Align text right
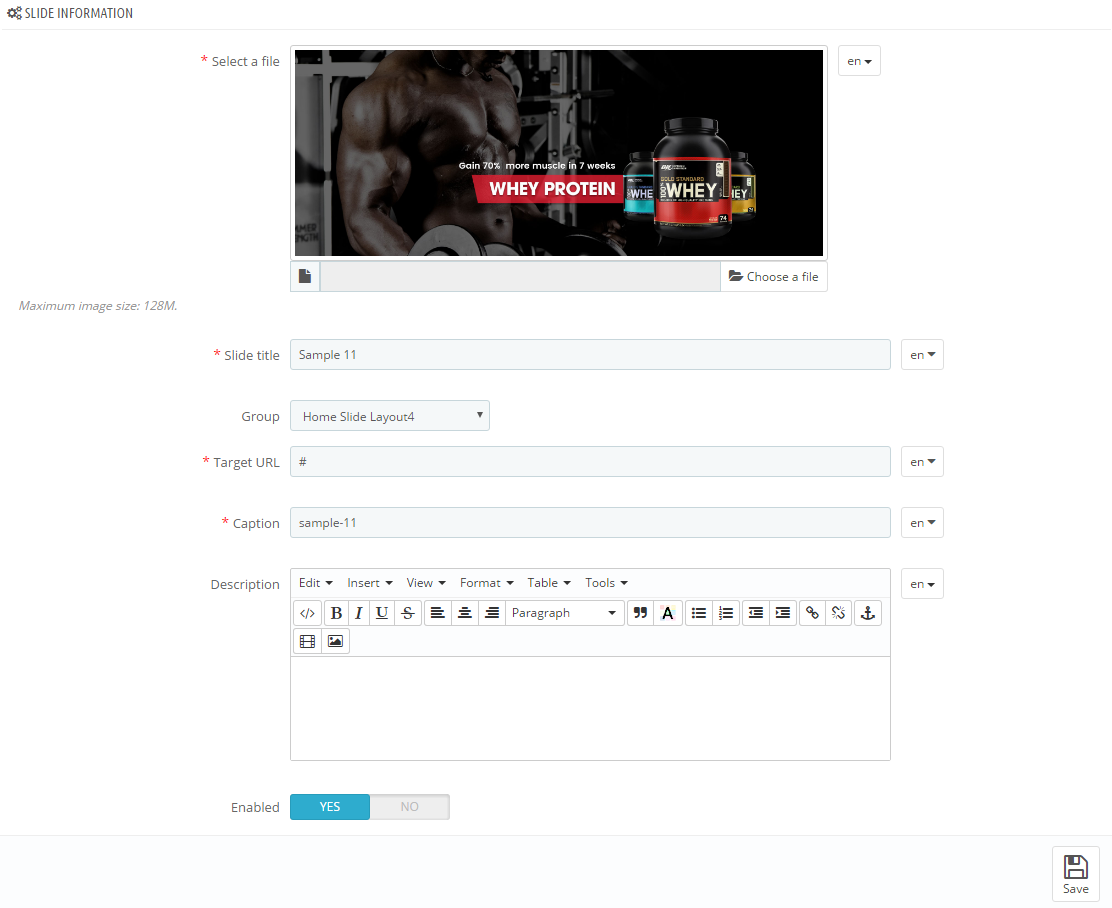The width and height of the screenshot is (1112, 908). [x=491, y=613]
